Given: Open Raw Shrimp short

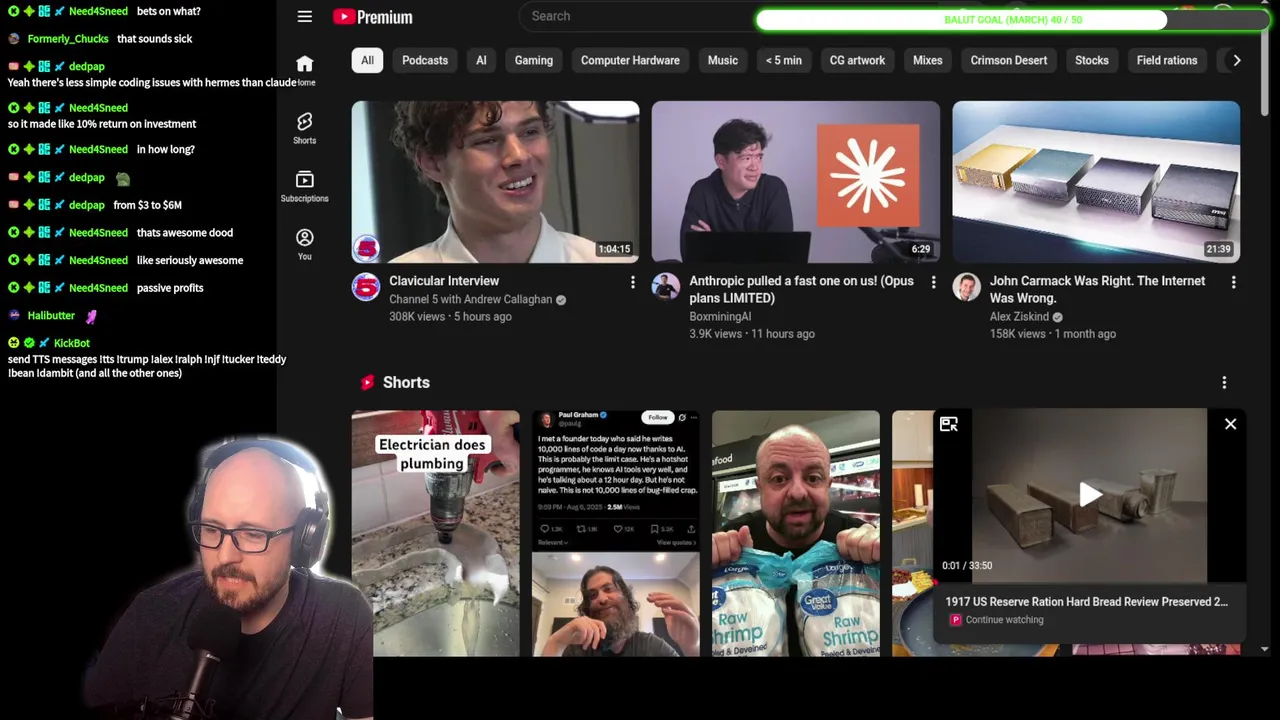Looking at the screenshot, I should (796, 533).
